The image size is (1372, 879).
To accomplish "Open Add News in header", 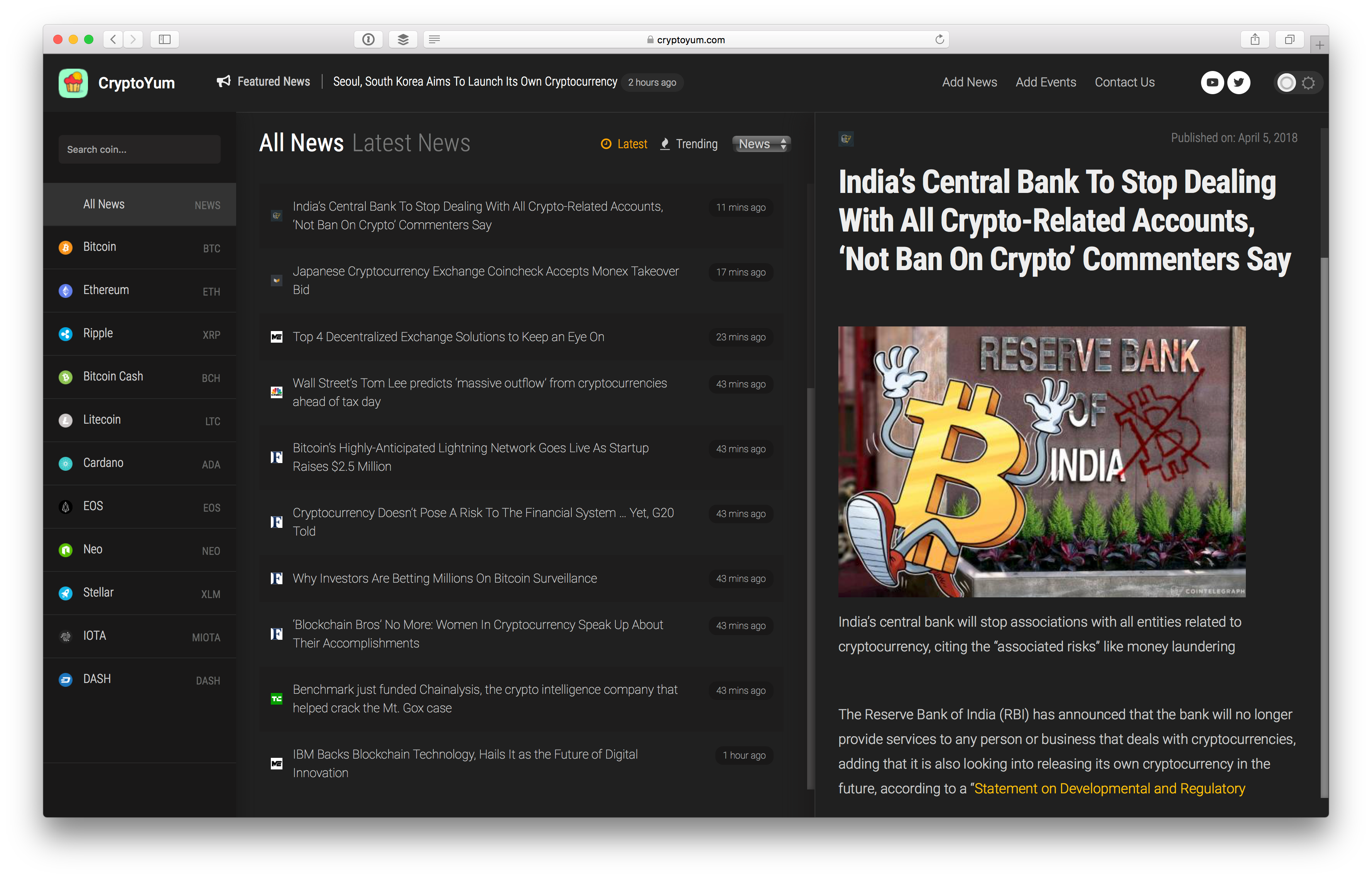I will (x=969, y=82).
